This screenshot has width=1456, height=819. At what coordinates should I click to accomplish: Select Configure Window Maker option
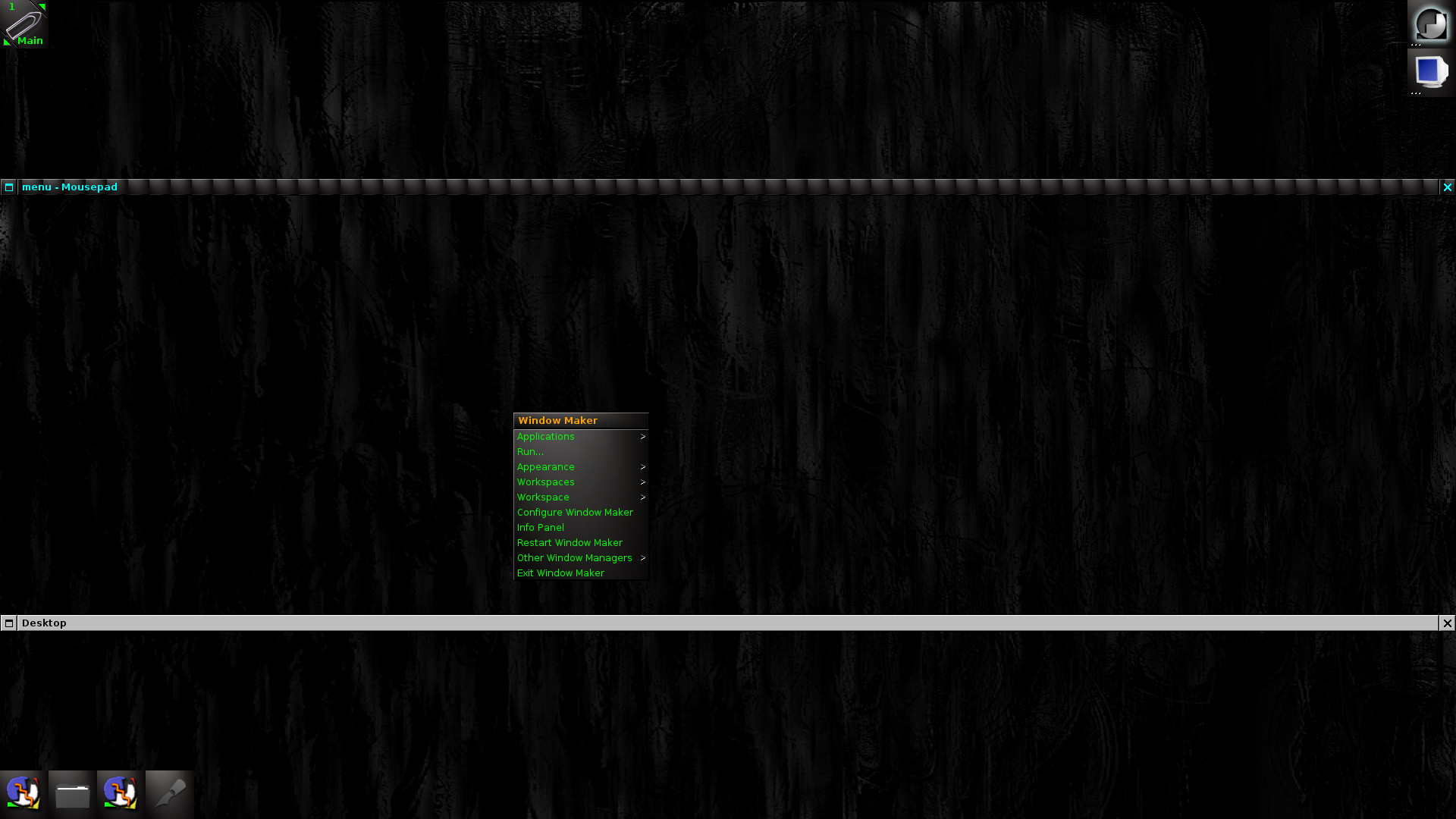(575, 512)
